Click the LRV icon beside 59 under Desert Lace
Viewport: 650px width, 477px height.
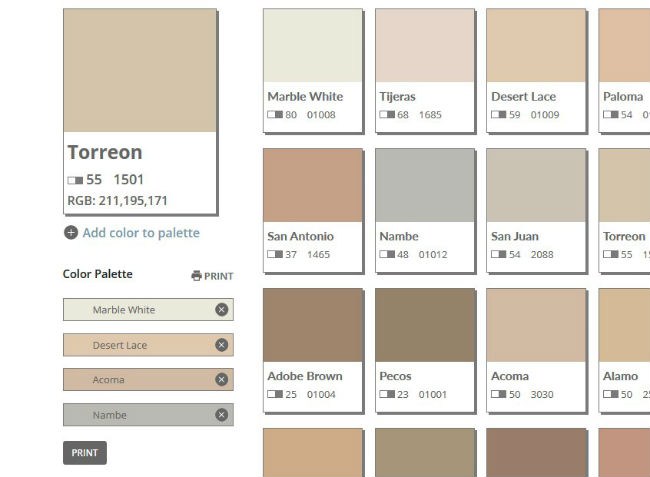pos(498,114)
